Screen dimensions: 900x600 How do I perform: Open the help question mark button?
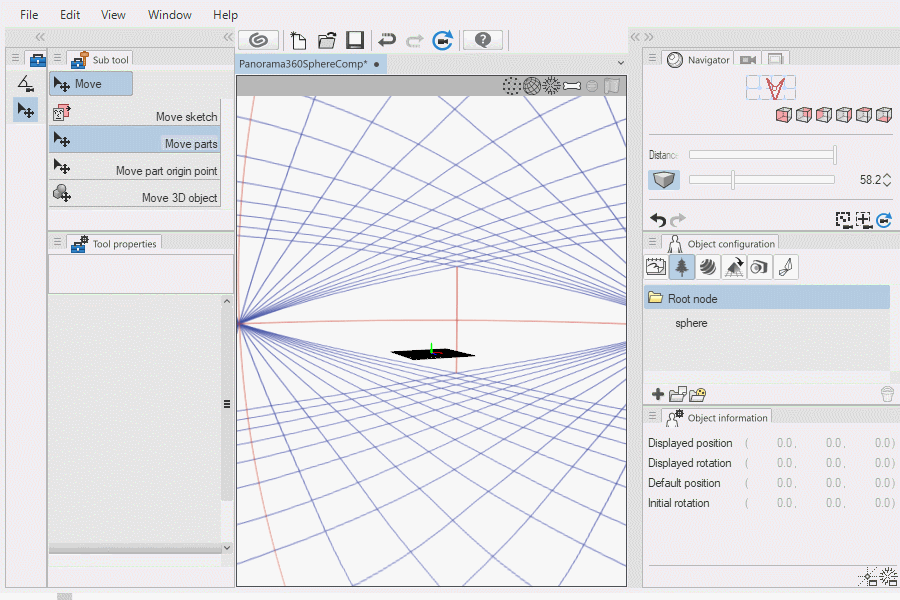483,40
